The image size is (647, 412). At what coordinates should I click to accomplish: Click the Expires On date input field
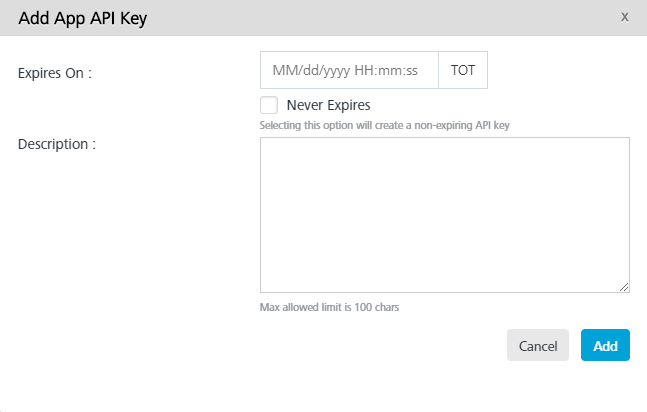pyautogui.click(x=349, y=70)
